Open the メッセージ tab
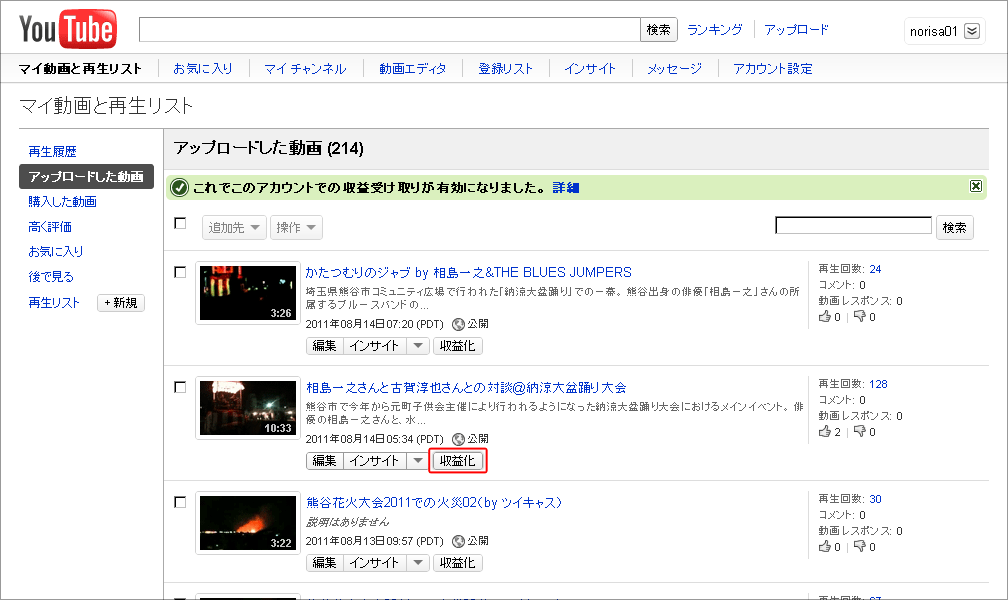The width and height of the screenshot is (1008, 600). [x=674, y=68]
